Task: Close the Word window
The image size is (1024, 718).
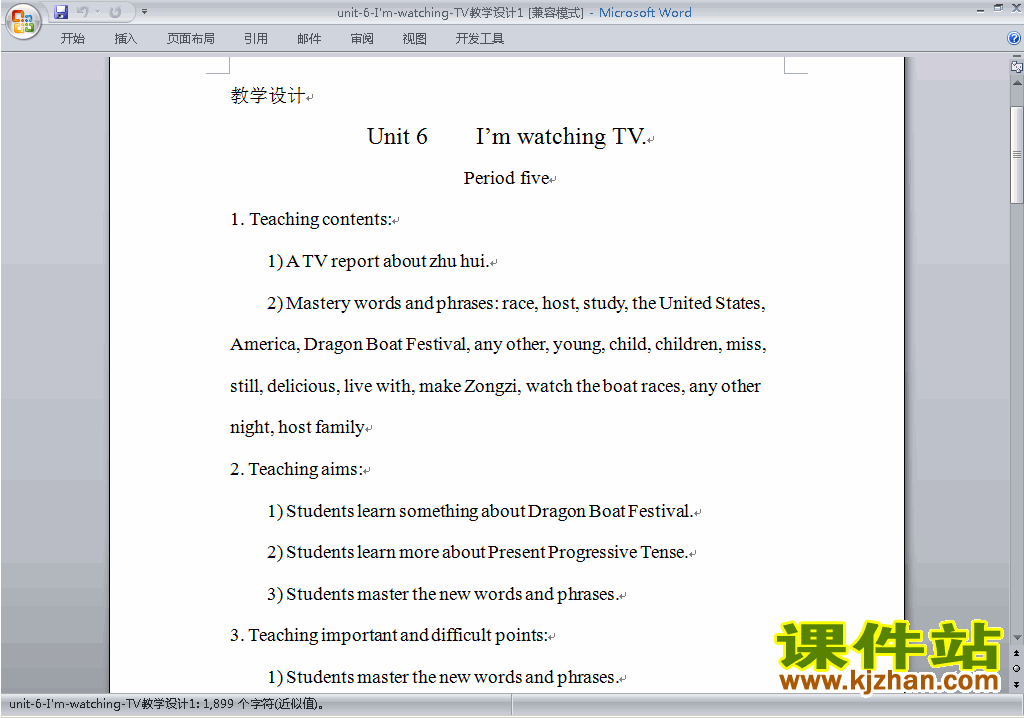Action: [x=1016, y=8]
